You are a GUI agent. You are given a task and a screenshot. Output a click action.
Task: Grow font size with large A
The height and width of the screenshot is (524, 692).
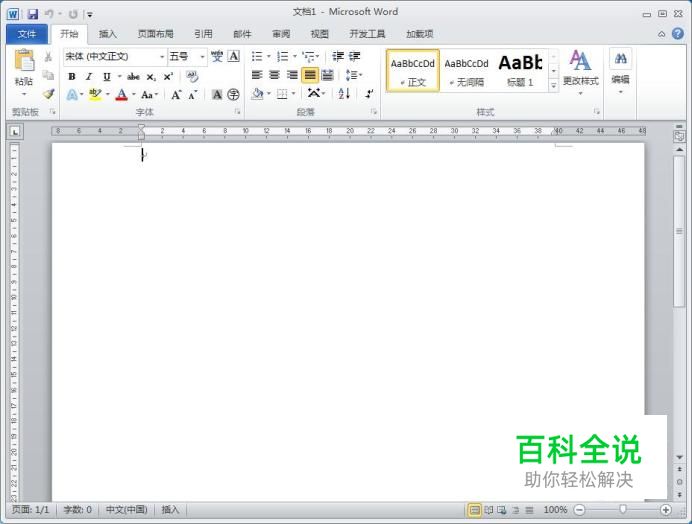pos(176,94)
